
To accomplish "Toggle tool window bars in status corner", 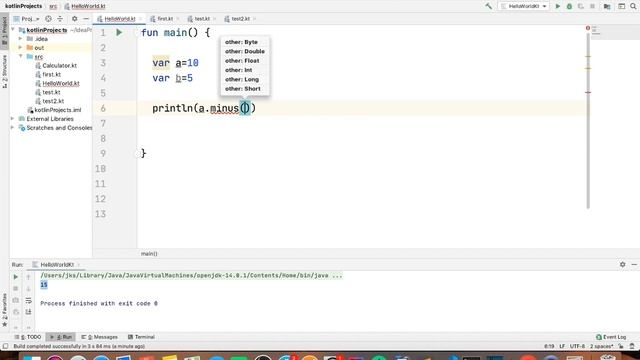I will point(5,346).
